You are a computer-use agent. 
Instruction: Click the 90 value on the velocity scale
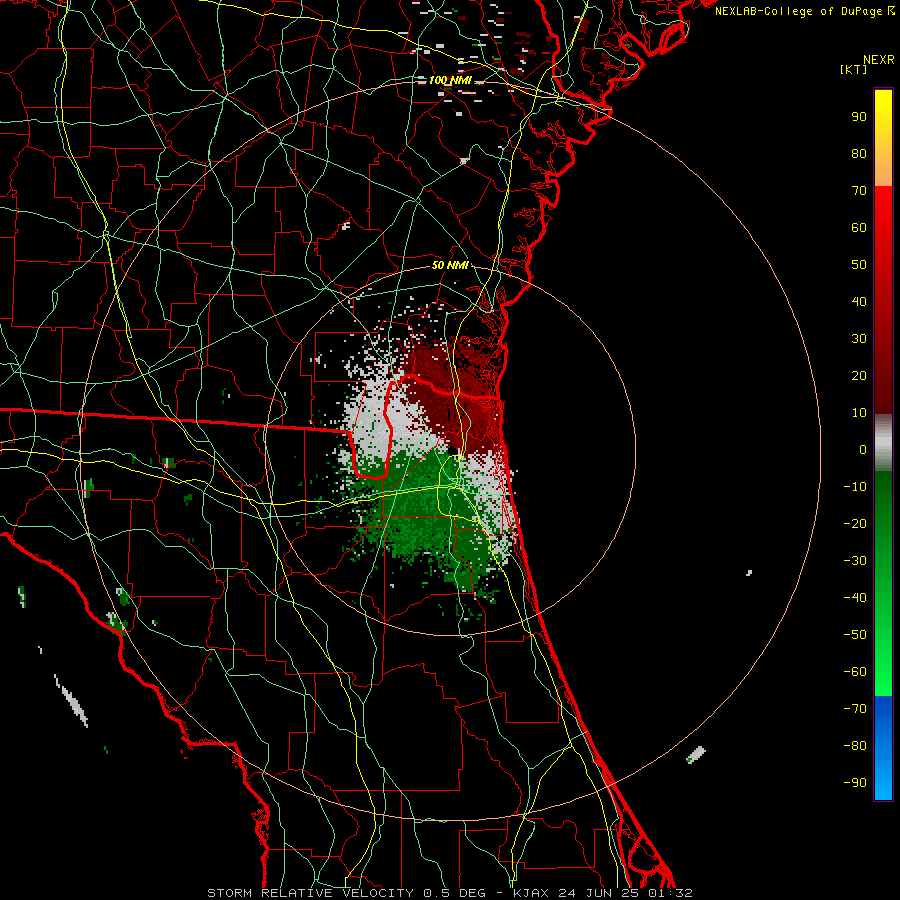(x=859, y=117)
